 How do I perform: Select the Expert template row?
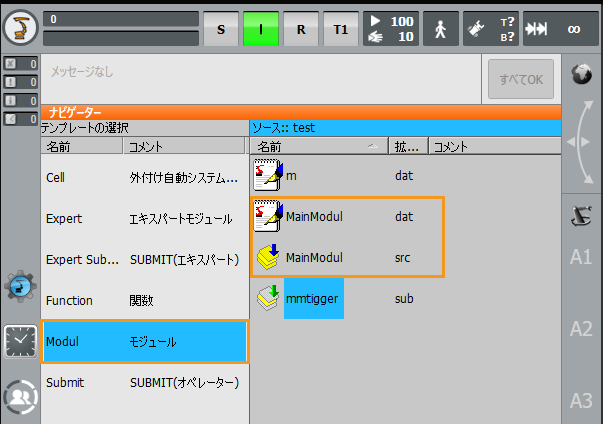(145, 219)
